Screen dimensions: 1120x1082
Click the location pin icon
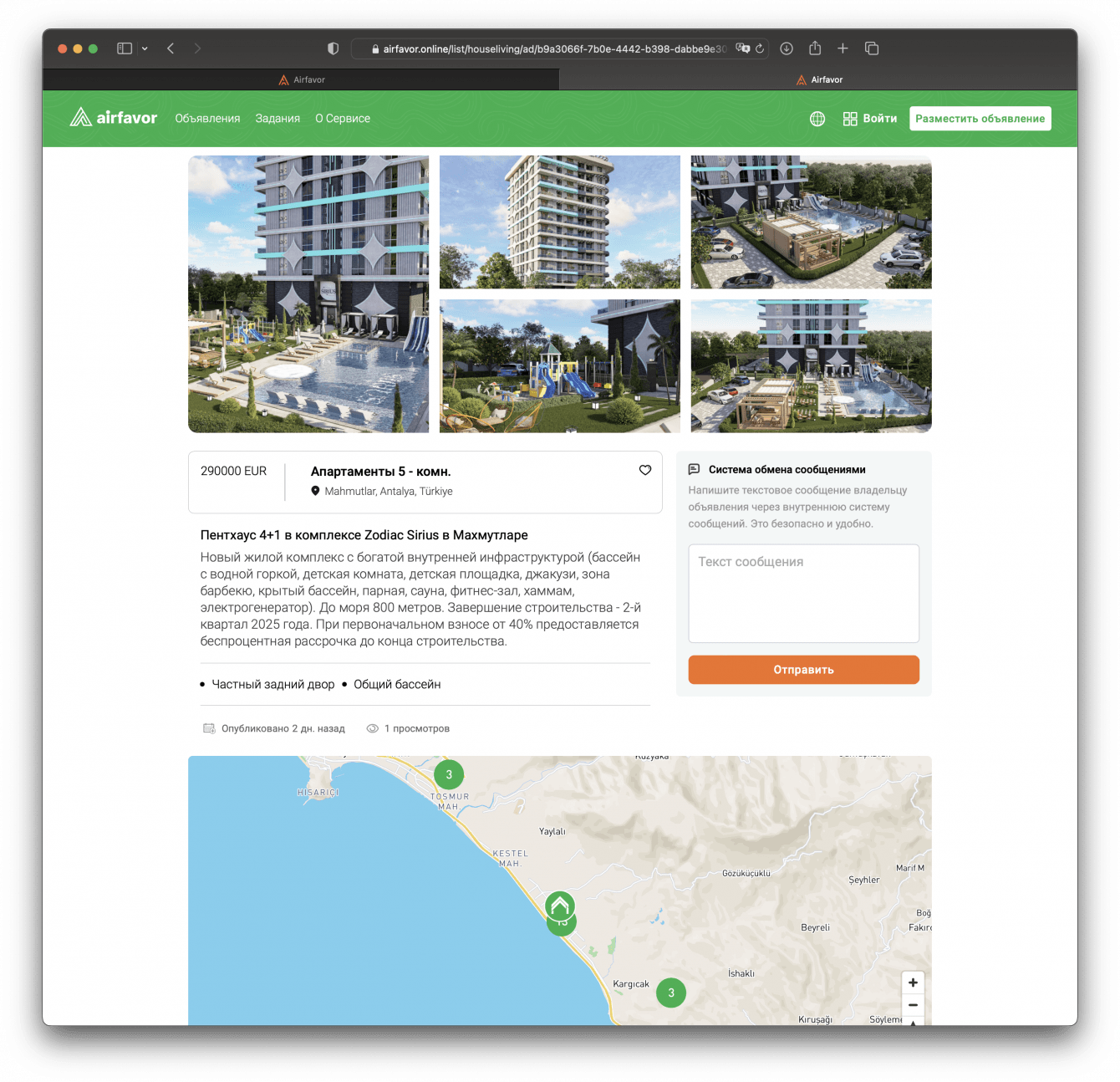point(315,491)
